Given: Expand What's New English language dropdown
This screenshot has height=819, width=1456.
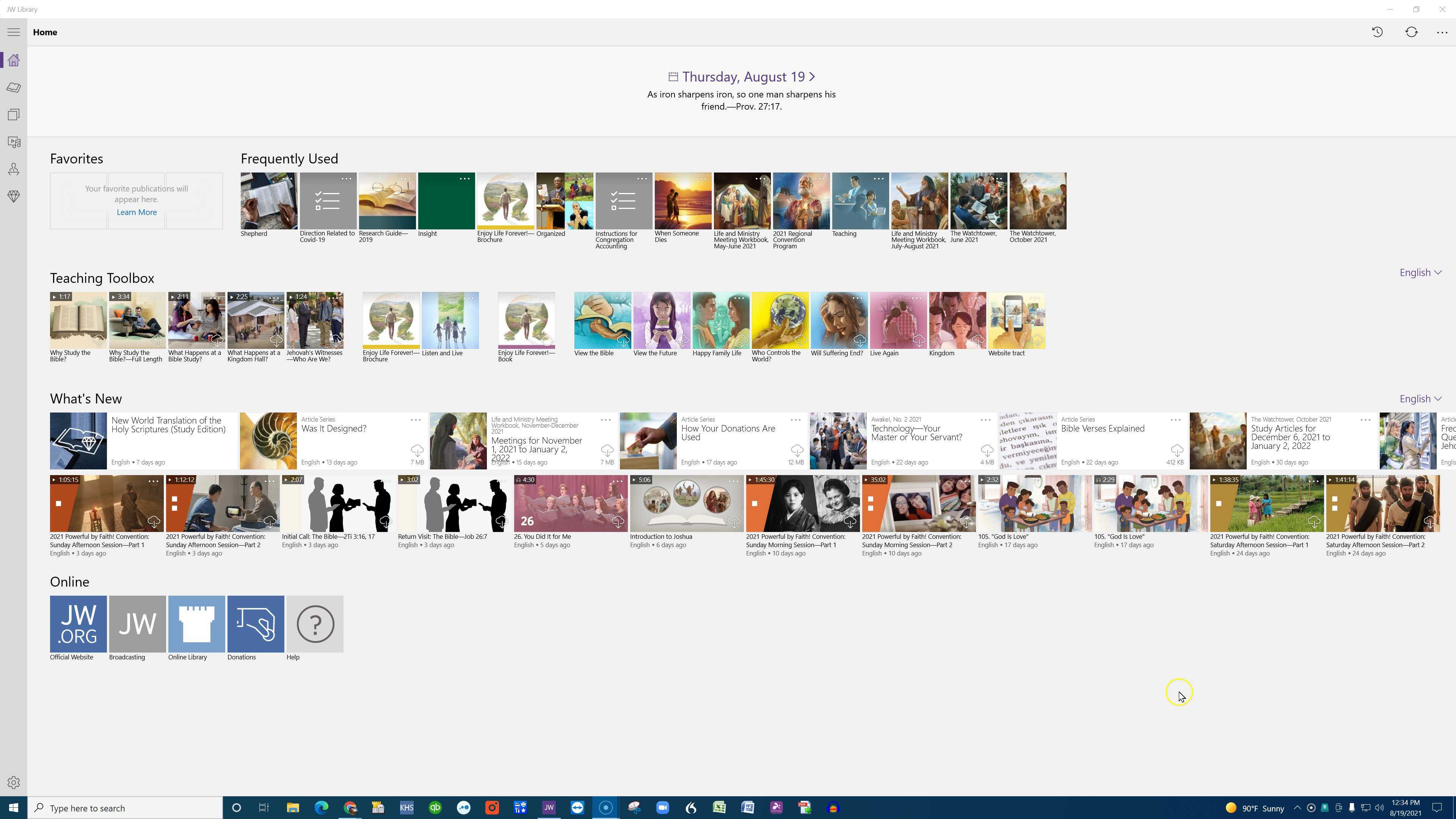Looking at the screenshot, I should [x=1420, y=399].
